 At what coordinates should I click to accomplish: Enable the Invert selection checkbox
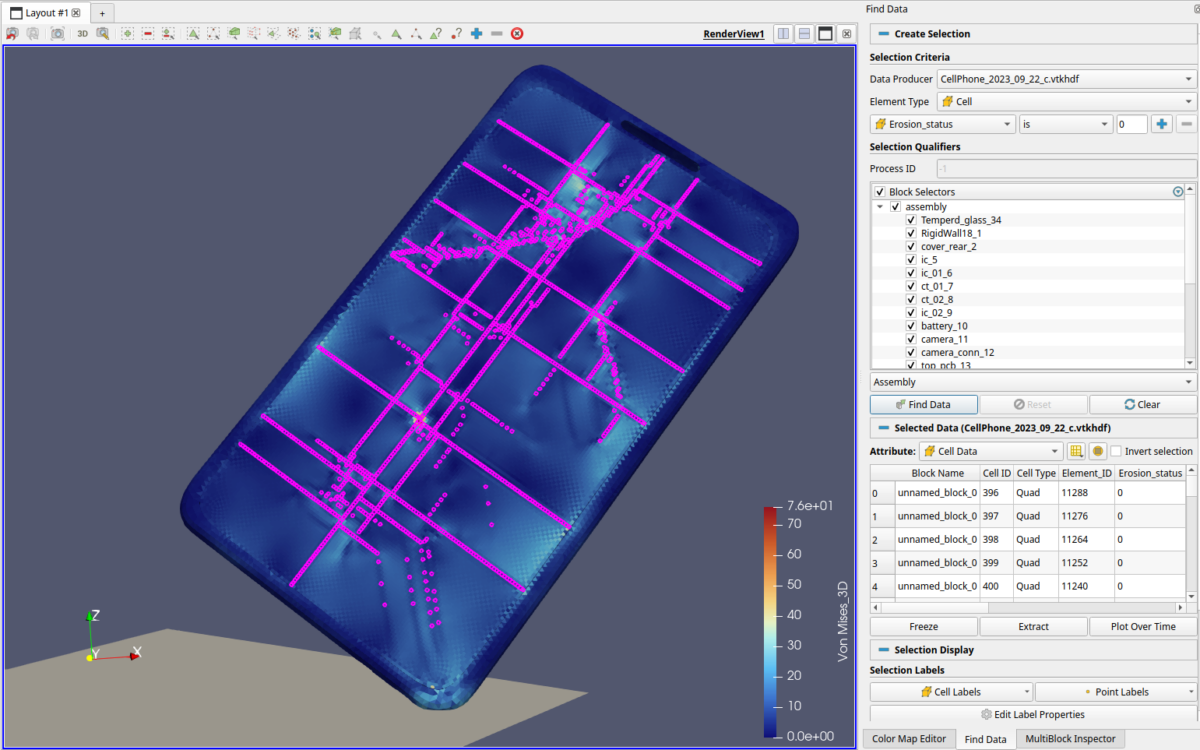(1115, 451)
